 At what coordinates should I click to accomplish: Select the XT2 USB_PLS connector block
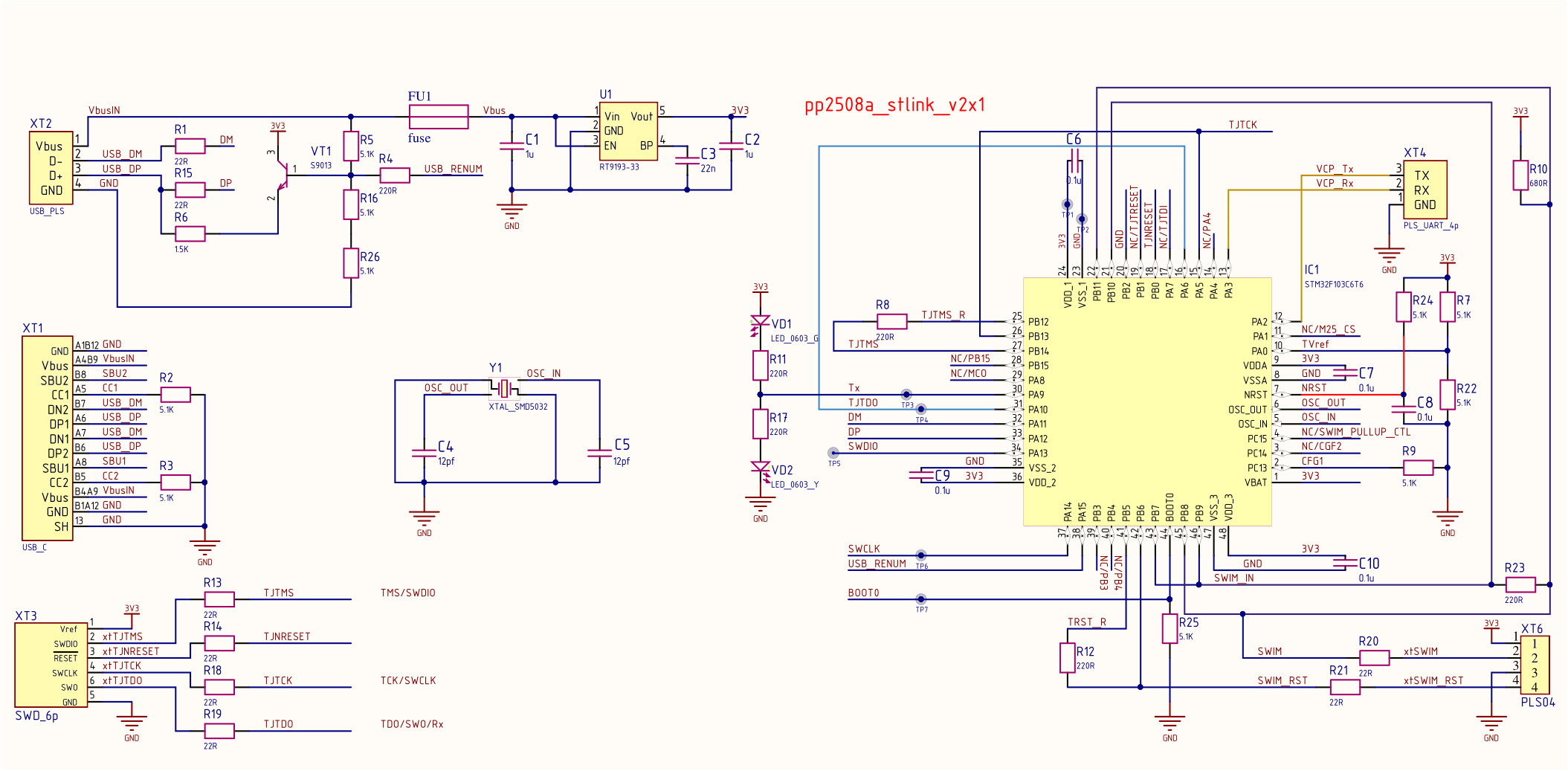pyautogui.click(x=51, y=168)
